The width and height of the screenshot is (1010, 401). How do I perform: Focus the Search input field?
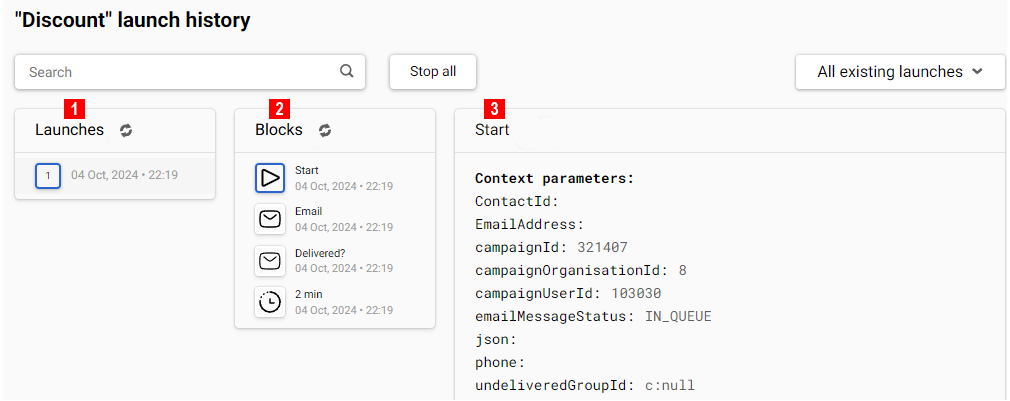[x=190, y=71]
